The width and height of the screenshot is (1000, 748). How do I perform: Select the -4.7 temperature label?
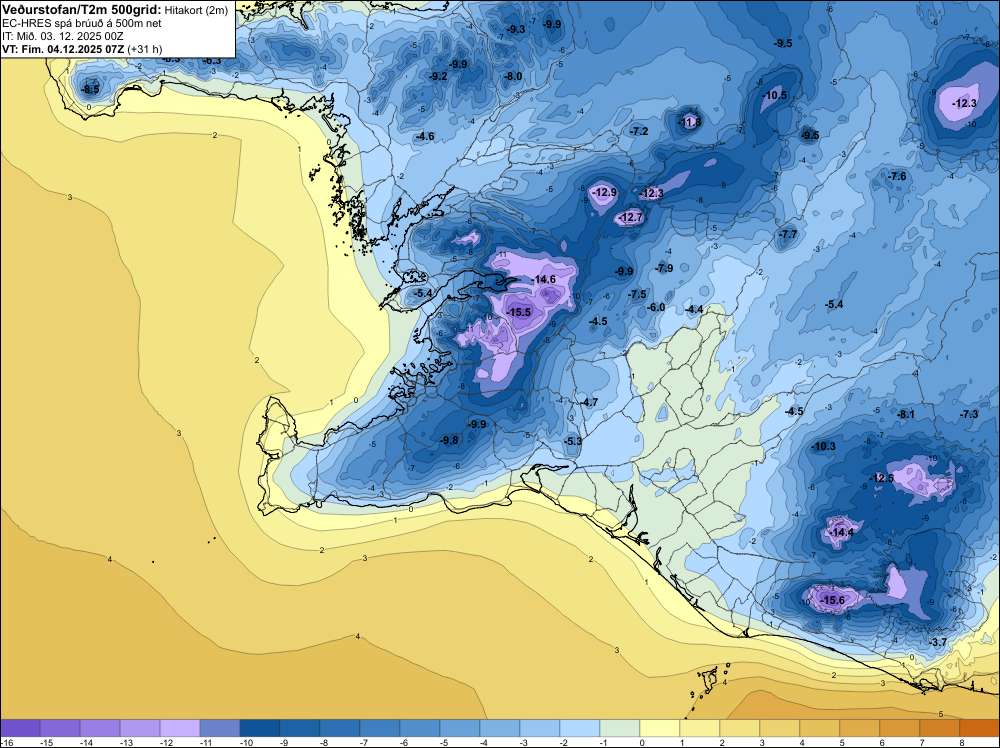pyautogui.click(x=589, y=402)
